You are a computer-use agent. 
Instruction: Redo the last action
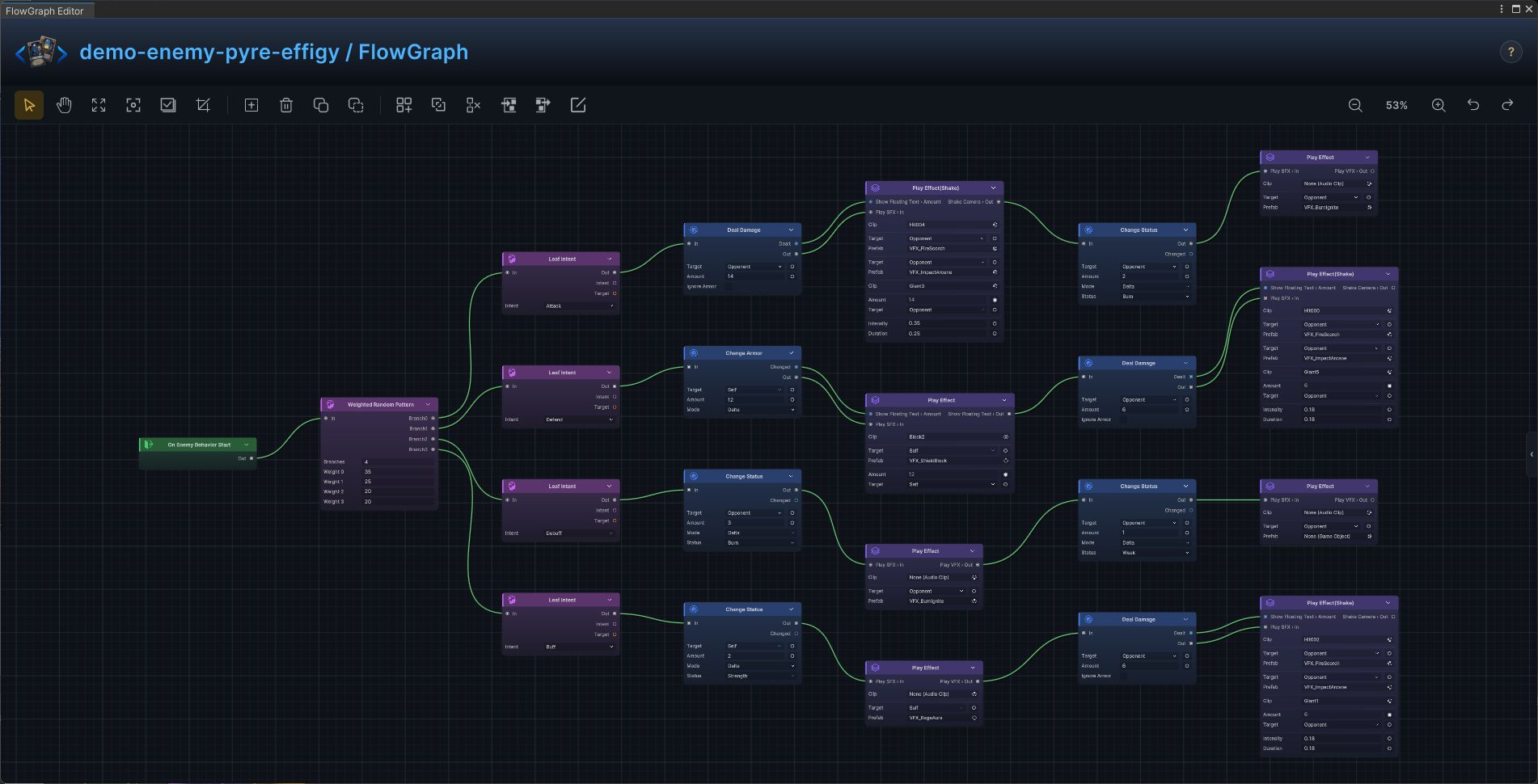[1507, 105]
